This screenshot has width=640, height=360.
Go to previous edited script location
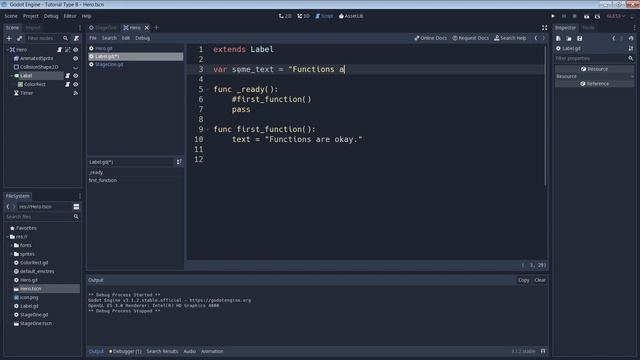point(536,38)
